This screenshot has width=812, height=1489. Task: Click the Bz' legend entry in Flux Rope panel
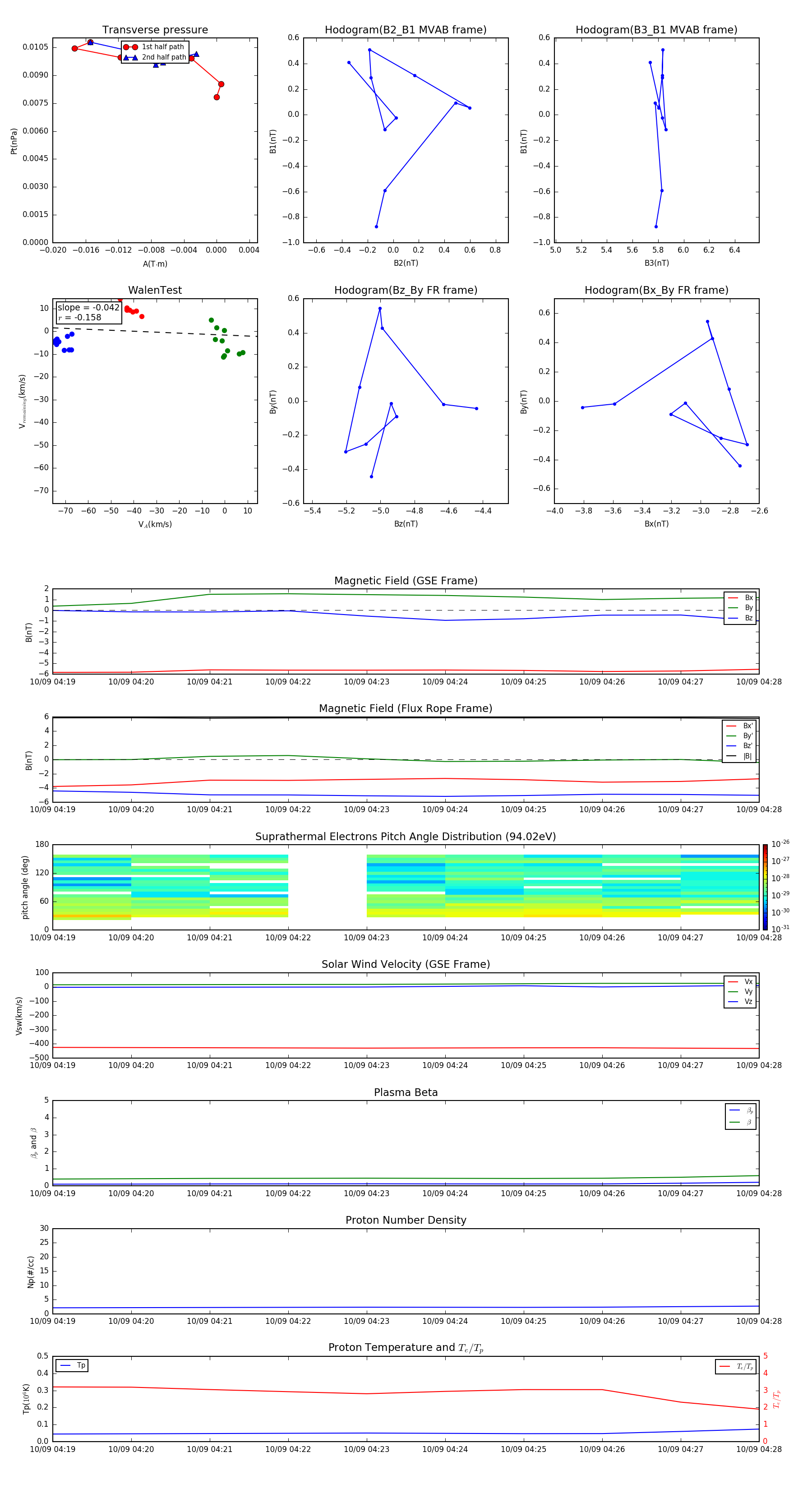coord(739,746)
